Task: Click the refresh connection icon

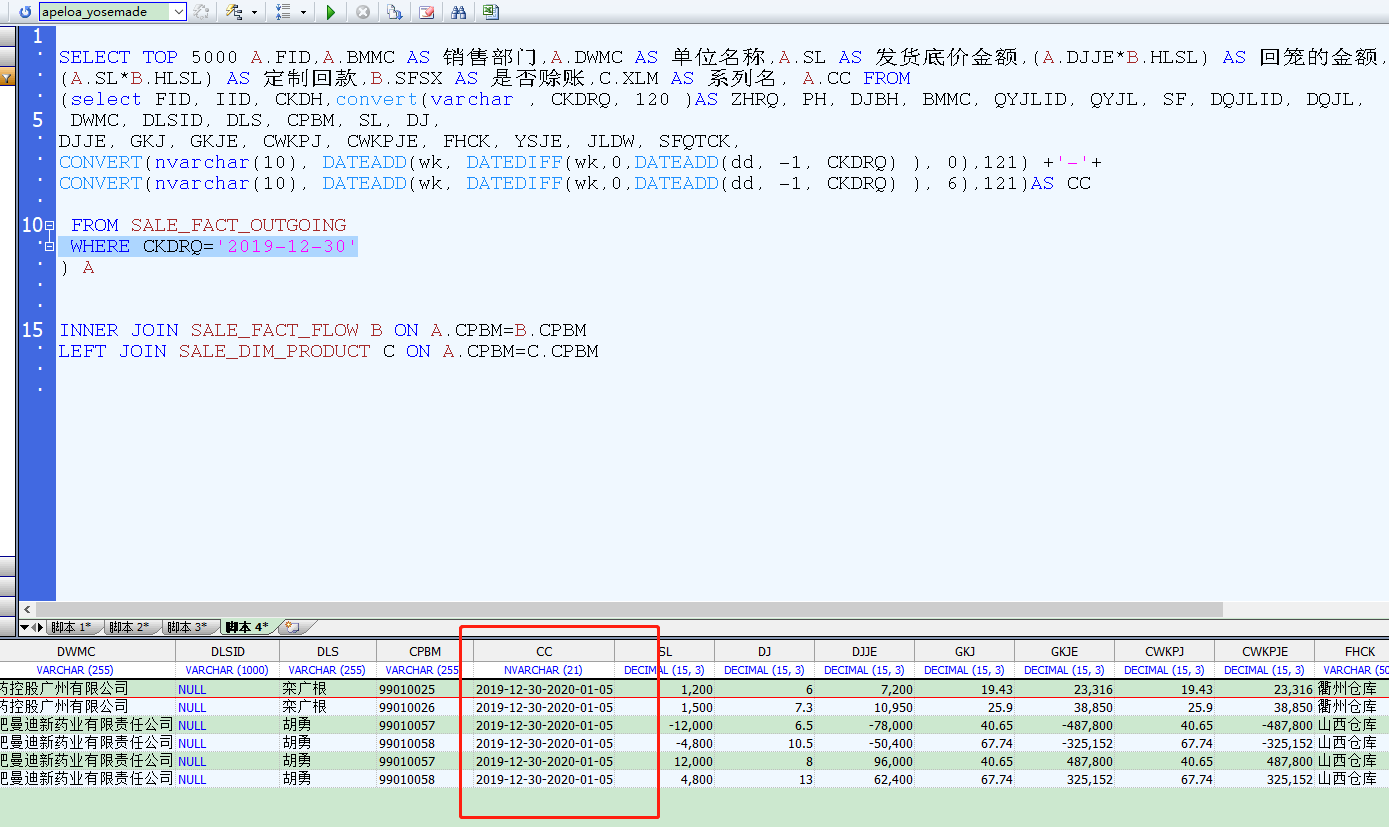Action: pos(26,12)
